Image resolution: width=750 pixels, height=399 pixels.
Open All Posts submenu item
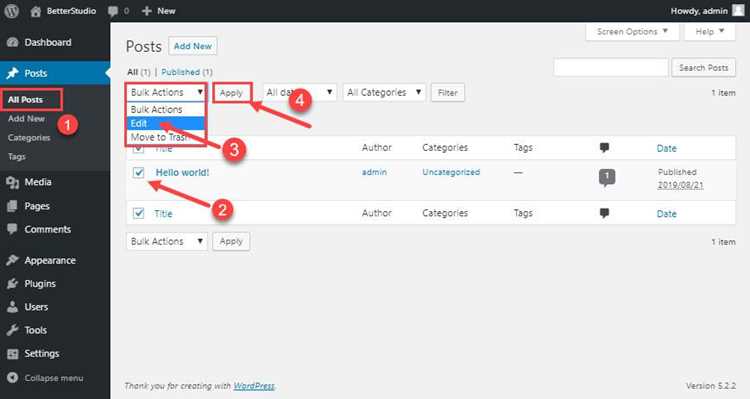click(25, 100)
